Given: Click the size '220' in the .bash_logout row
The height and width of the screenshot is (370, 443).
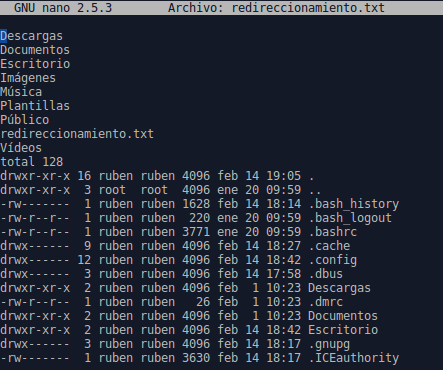Looking at the screenshot, I should click(x=200, y=218).
